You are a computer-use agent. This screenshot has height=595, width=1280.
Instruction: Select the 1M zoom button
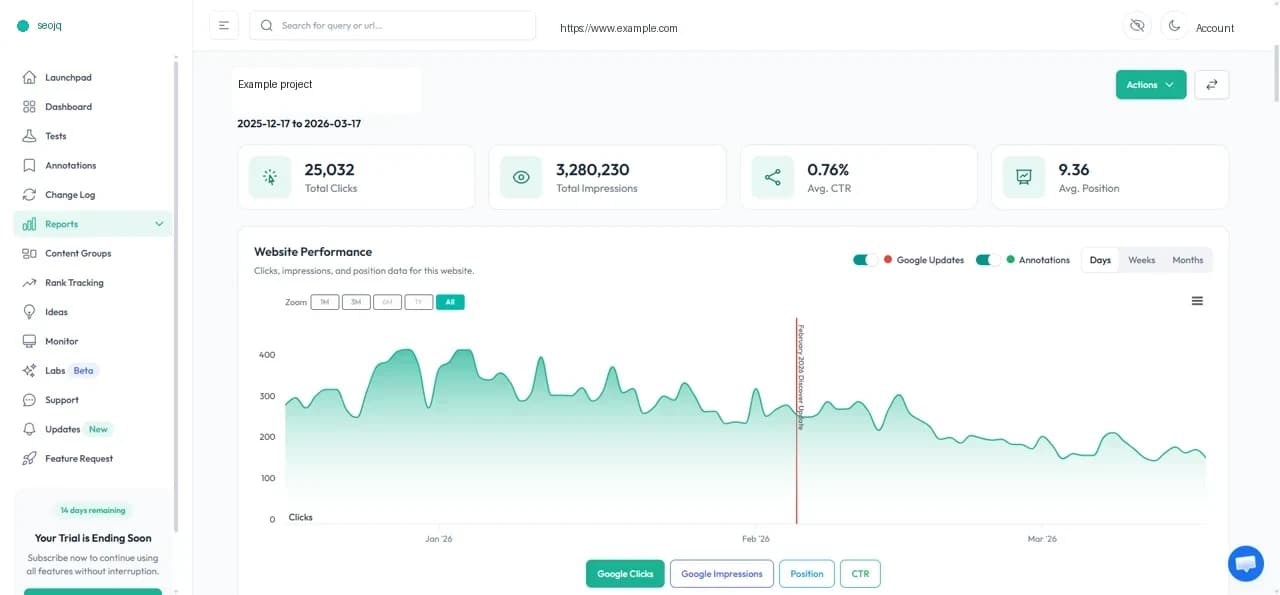(324, 301)
